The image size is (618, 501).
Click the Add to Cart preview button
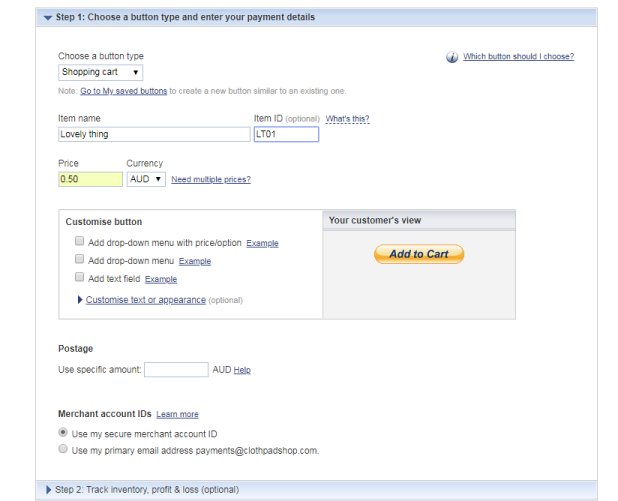419,254
